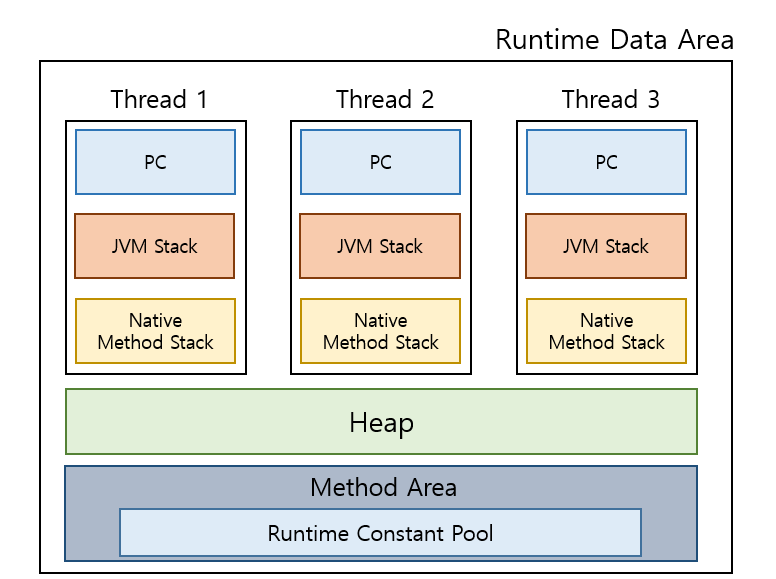Viewport: 776px width, 579px height.
Task: Click the green Heap block
Action: [382, 422]
